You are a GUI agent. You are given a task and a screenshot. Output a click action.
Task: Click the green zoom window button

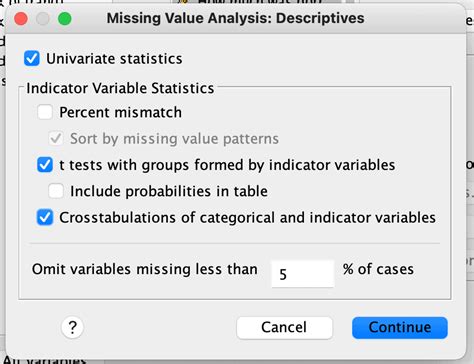coord(65,19)
